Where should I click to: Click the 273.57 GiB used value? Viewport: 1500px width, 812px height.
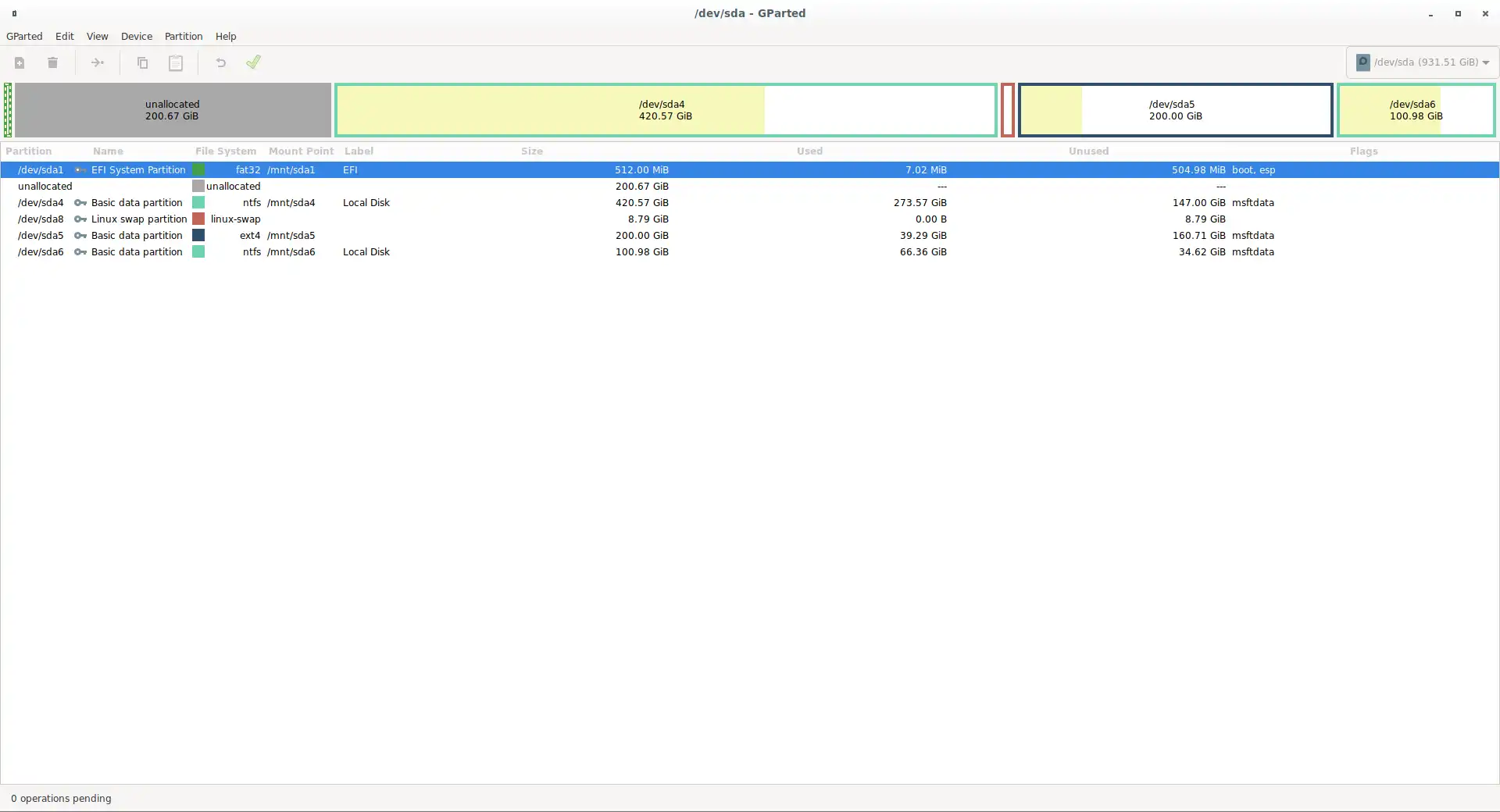pos(920,202)
